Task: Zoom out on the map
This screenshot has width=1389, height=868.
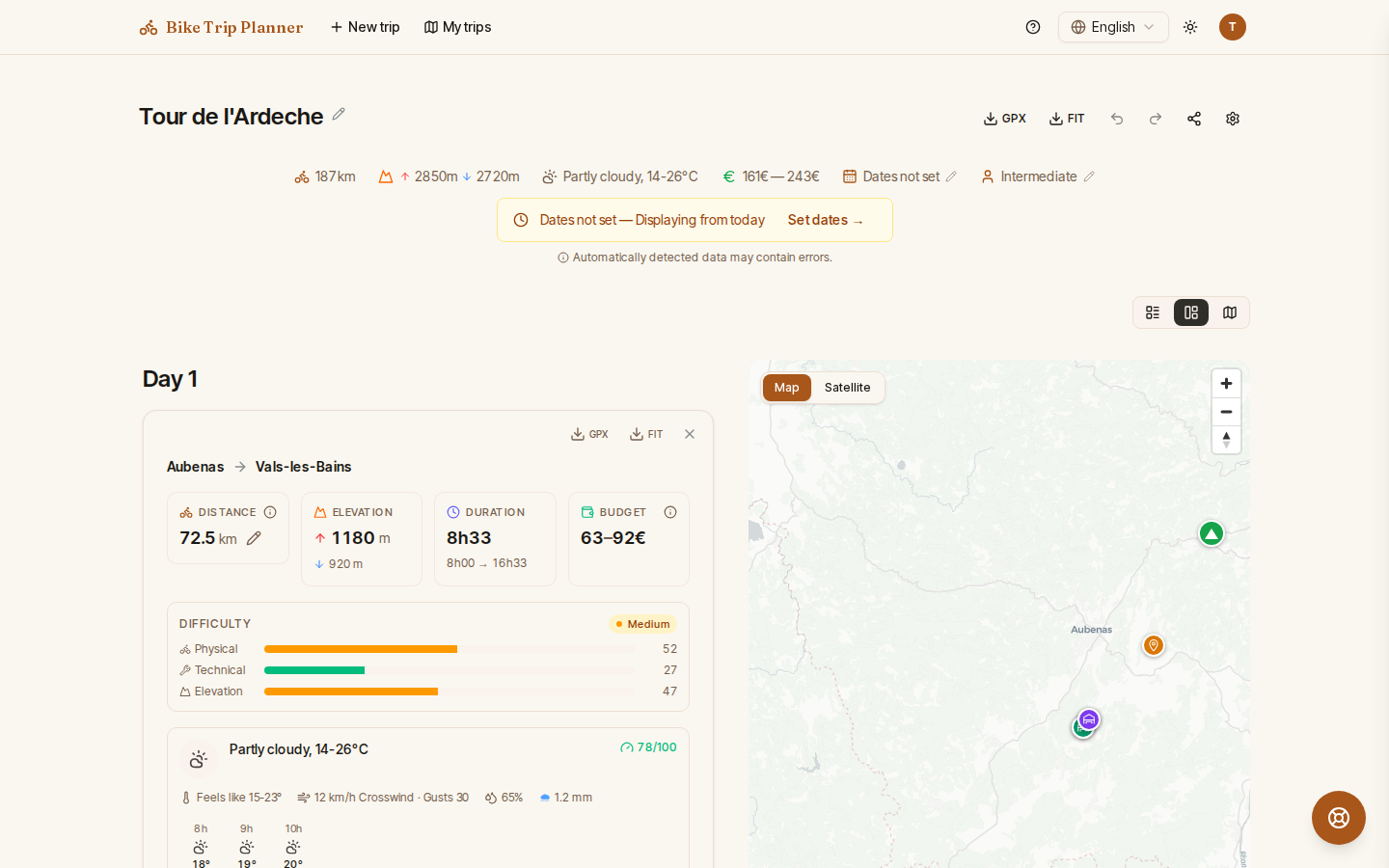Action: [1226, 412]
